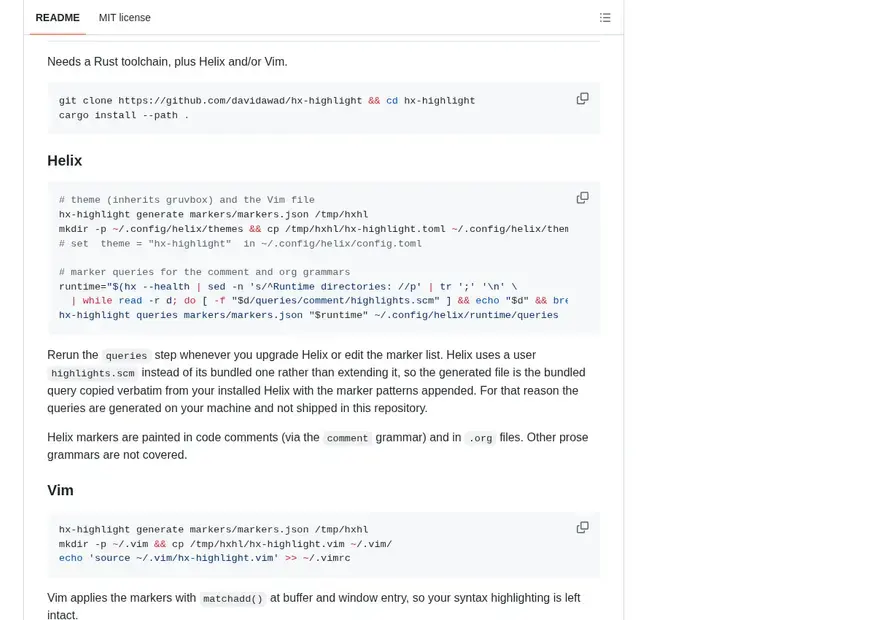Click the '# set theme = "hx-highlight"' comment

(x=240, y=244)
